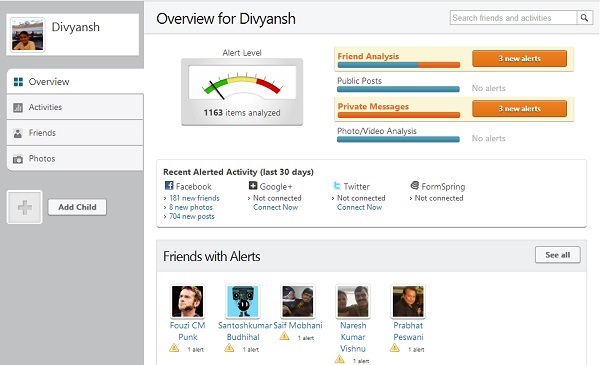View Private Messages 3 new alerts
600x365 pixels.
[519, 109]
